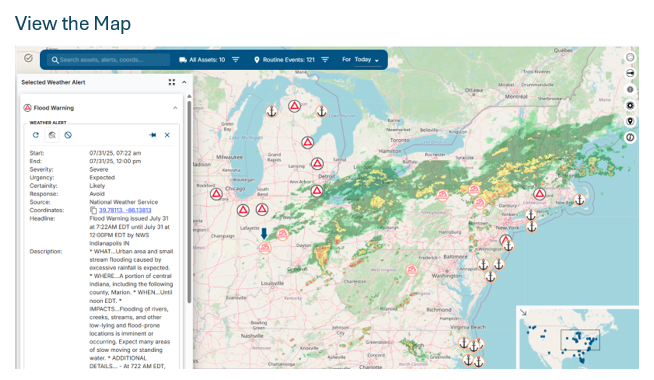Viewport: 654px width, 380px height.
Task: Select the alert triangle near Detroit and Ann Arbor
Action: [317, 191]
